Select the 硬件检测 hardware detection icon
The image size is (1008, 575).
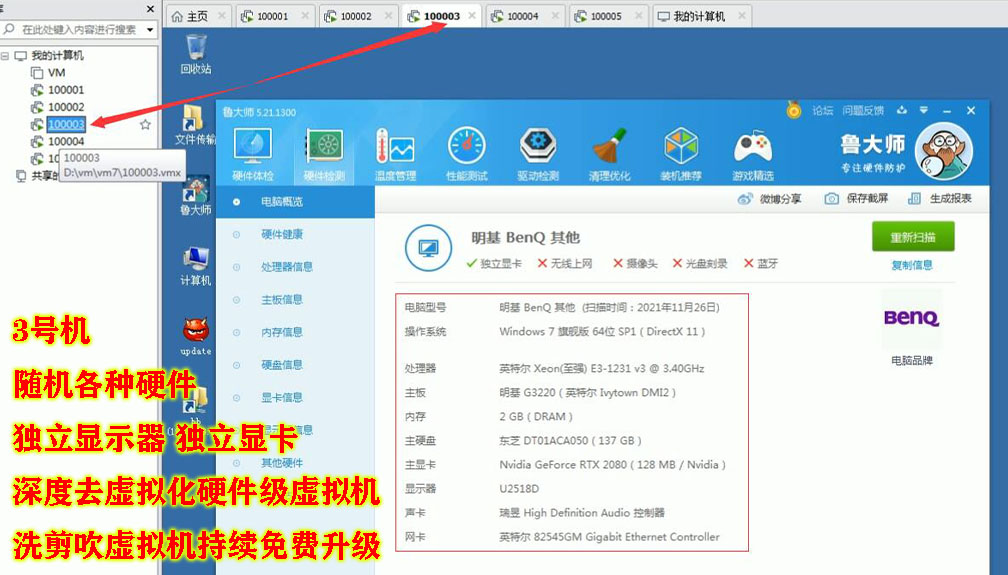[x=324, y=154]
